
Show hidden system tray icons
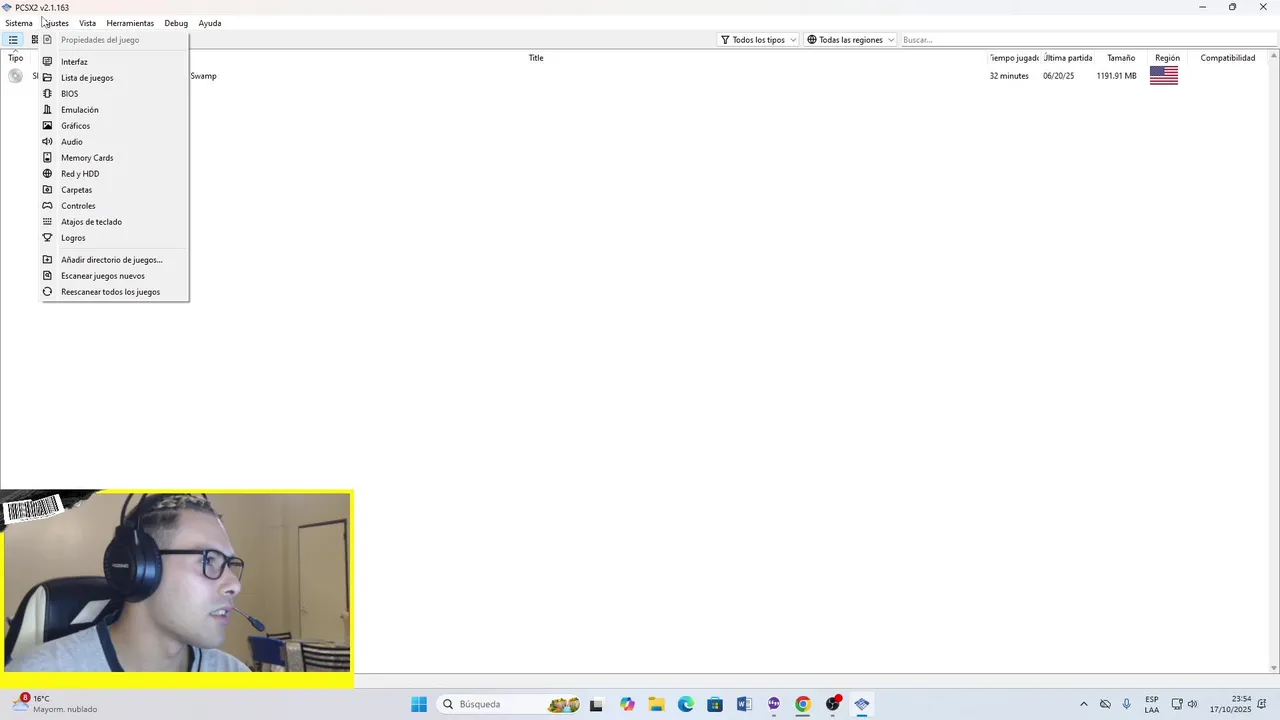(1083, 704)
